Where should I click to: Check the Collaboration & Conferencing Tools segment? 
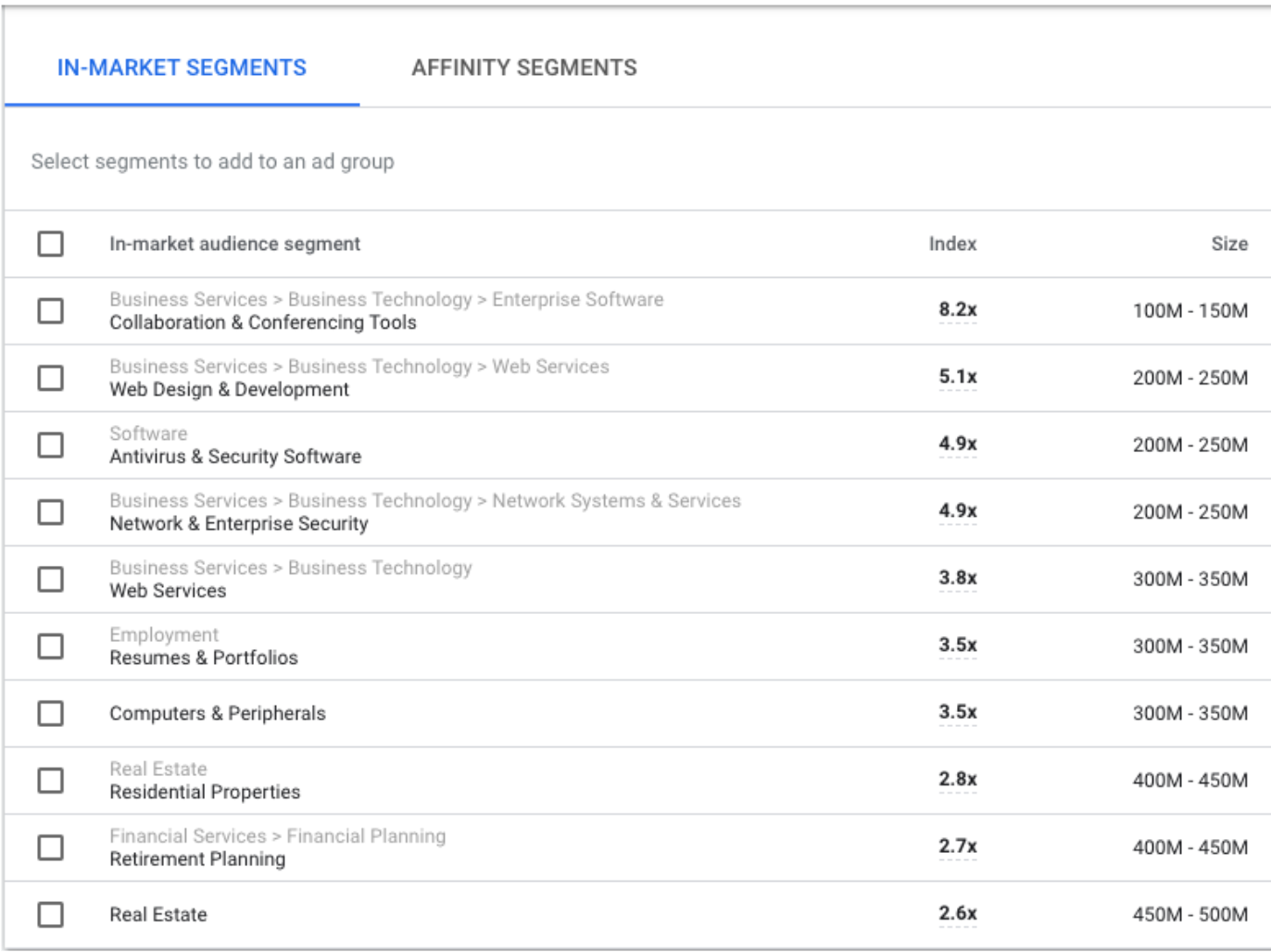coord(51,311)
